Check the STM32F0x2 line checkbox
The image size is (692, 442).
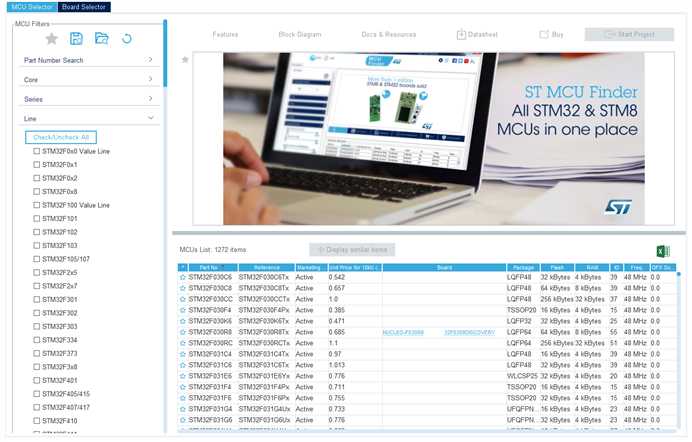[x=37, y=178]
